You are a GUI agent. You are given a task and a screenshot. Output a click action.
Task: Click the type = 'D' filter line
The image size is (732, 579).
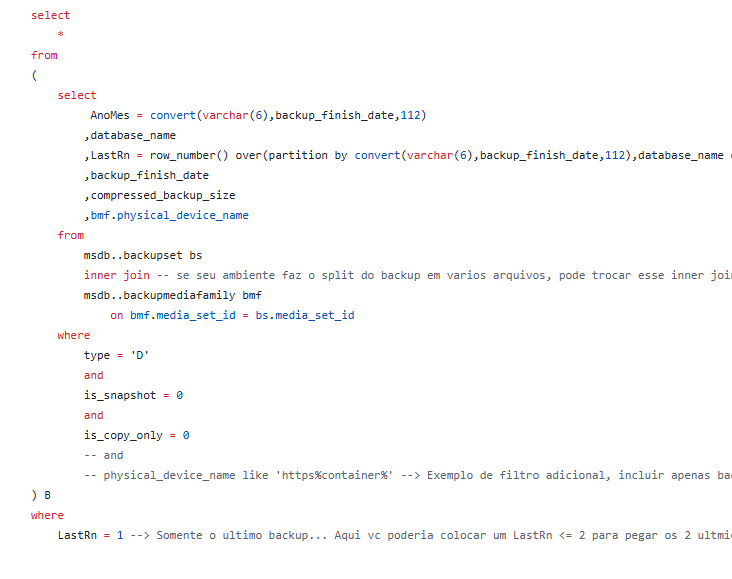tap(117, 356)
